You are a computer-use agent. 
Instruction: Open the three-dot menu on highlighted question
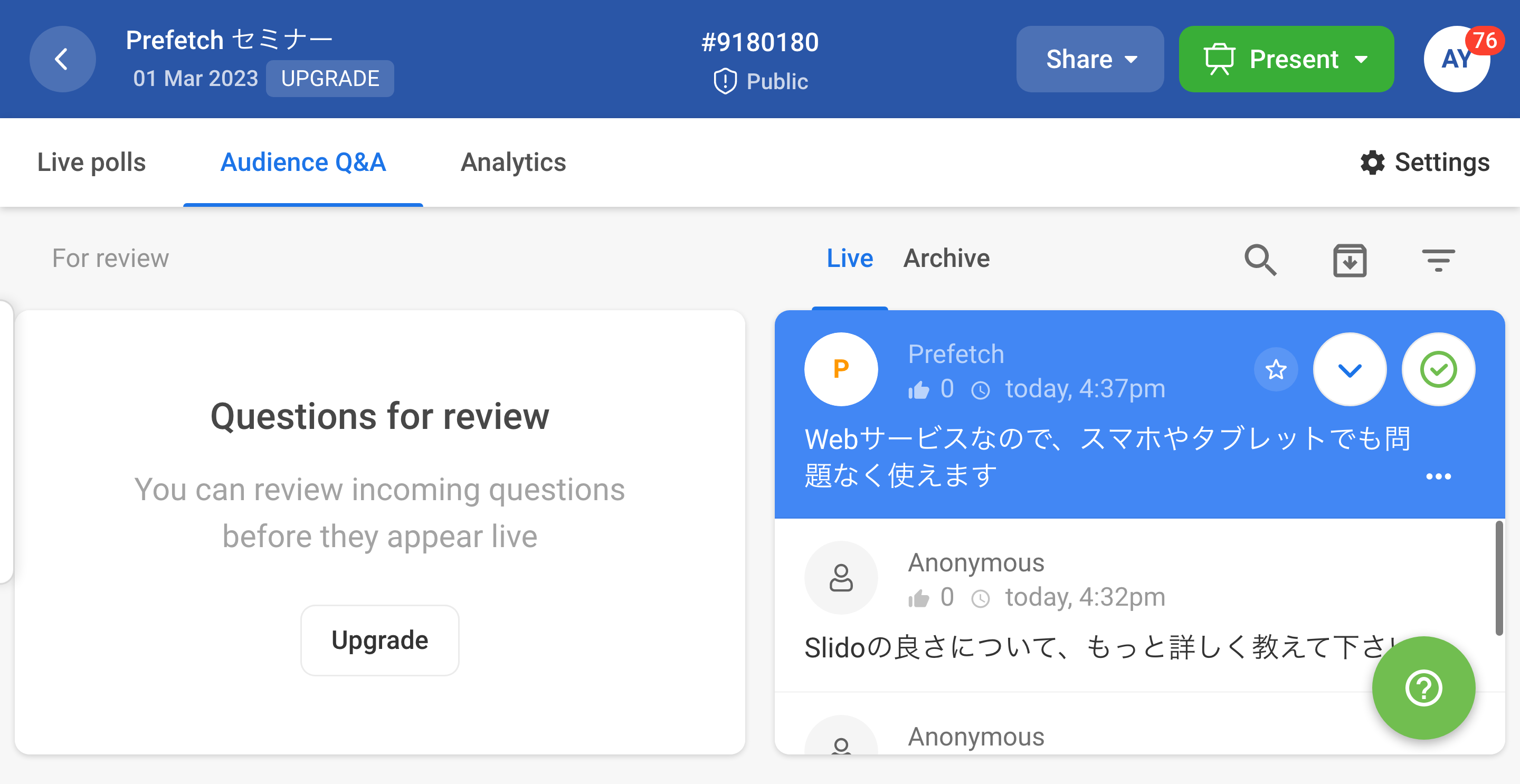1440,476
